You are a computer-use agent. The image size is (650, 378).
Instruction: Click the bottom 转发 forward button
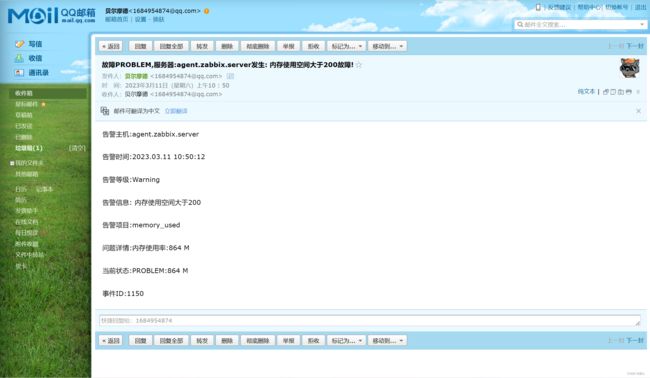coord(202,340)
